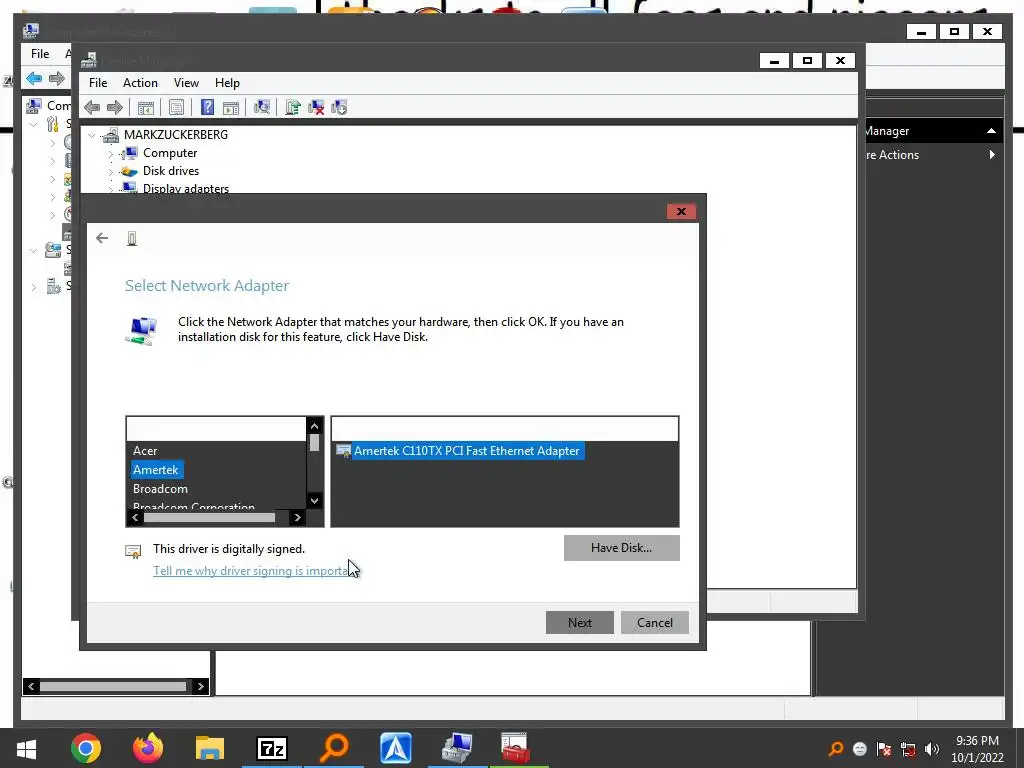Click Uninstall device icon with red X

(316, 107)
